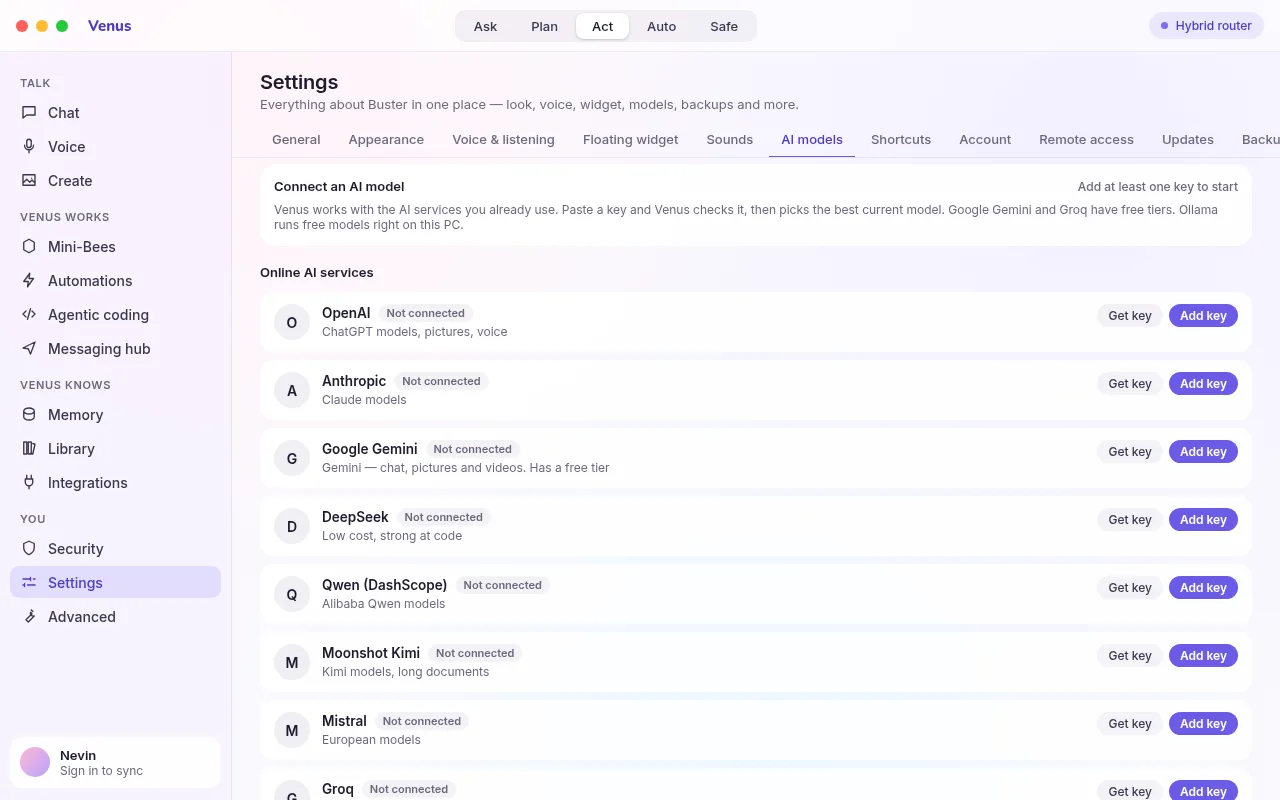
Task: Select the Act mode
Action: [x=603, y=26]
